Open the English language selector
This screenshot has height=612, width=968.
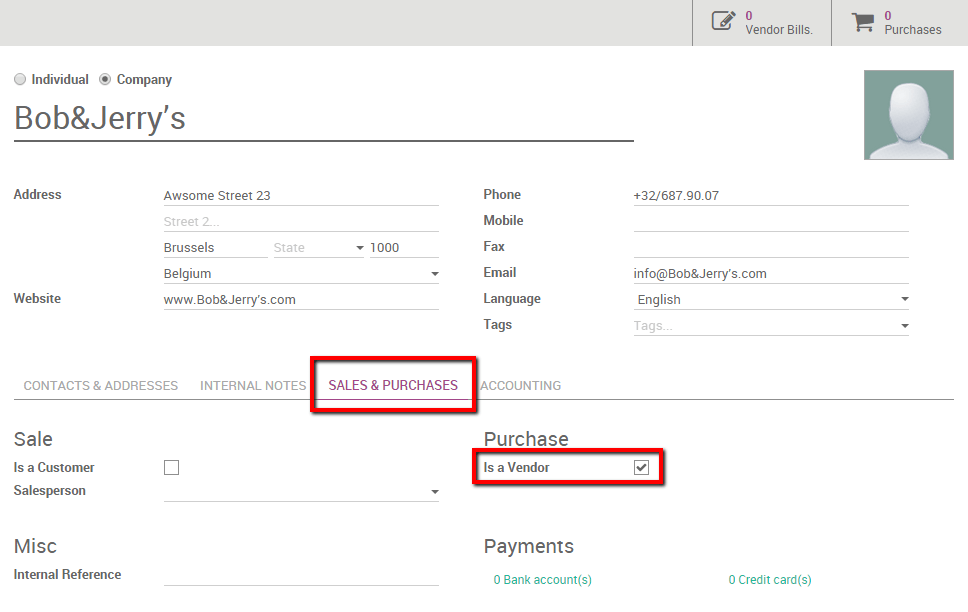tap(770, 299)
